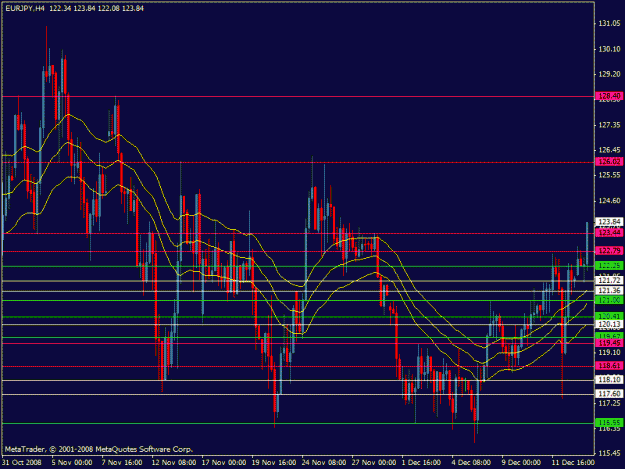This screenshot has width=625, height=469.
Task: Click the 9 Dec 00:00 time label
Action: [x=521, y=463]
